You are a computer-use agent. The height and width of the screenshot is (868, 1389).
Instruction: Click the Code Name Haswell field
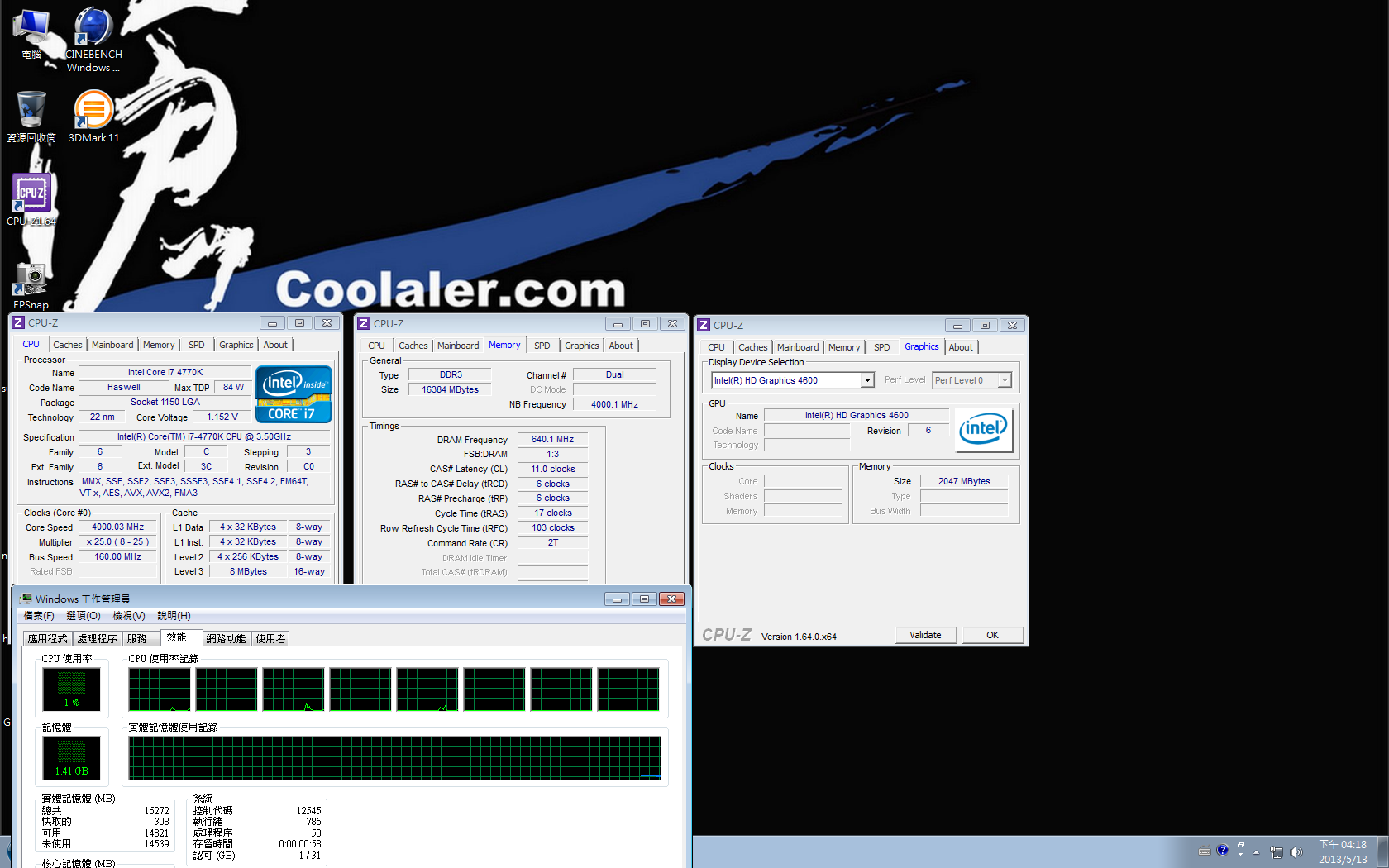124,387
